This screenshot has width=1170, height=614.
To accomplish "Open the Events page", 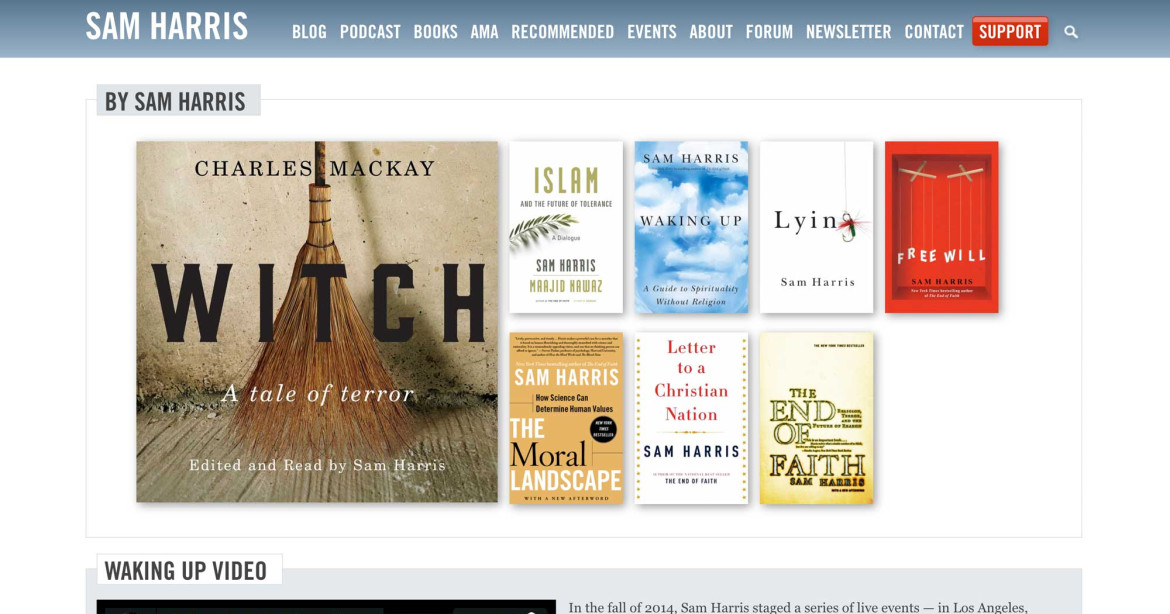I will pyautogui.click(x=651, y=32).
